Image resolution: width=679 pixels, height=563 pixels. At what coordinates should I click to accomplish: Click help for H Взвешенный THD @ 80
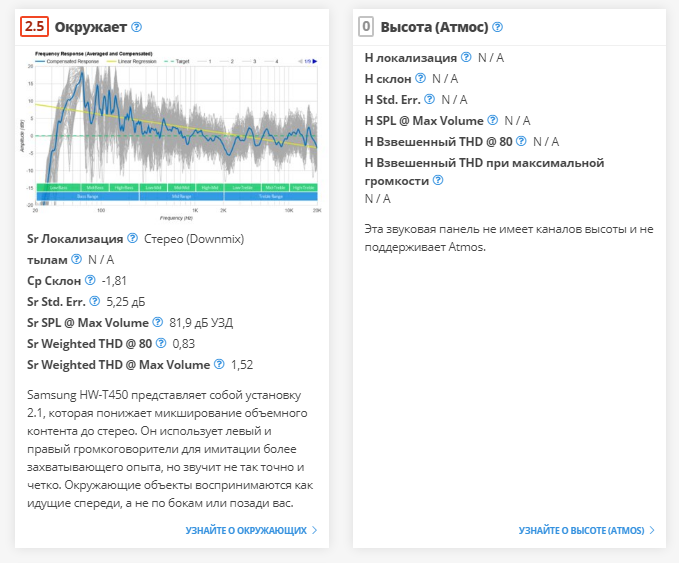click(521, 141)
